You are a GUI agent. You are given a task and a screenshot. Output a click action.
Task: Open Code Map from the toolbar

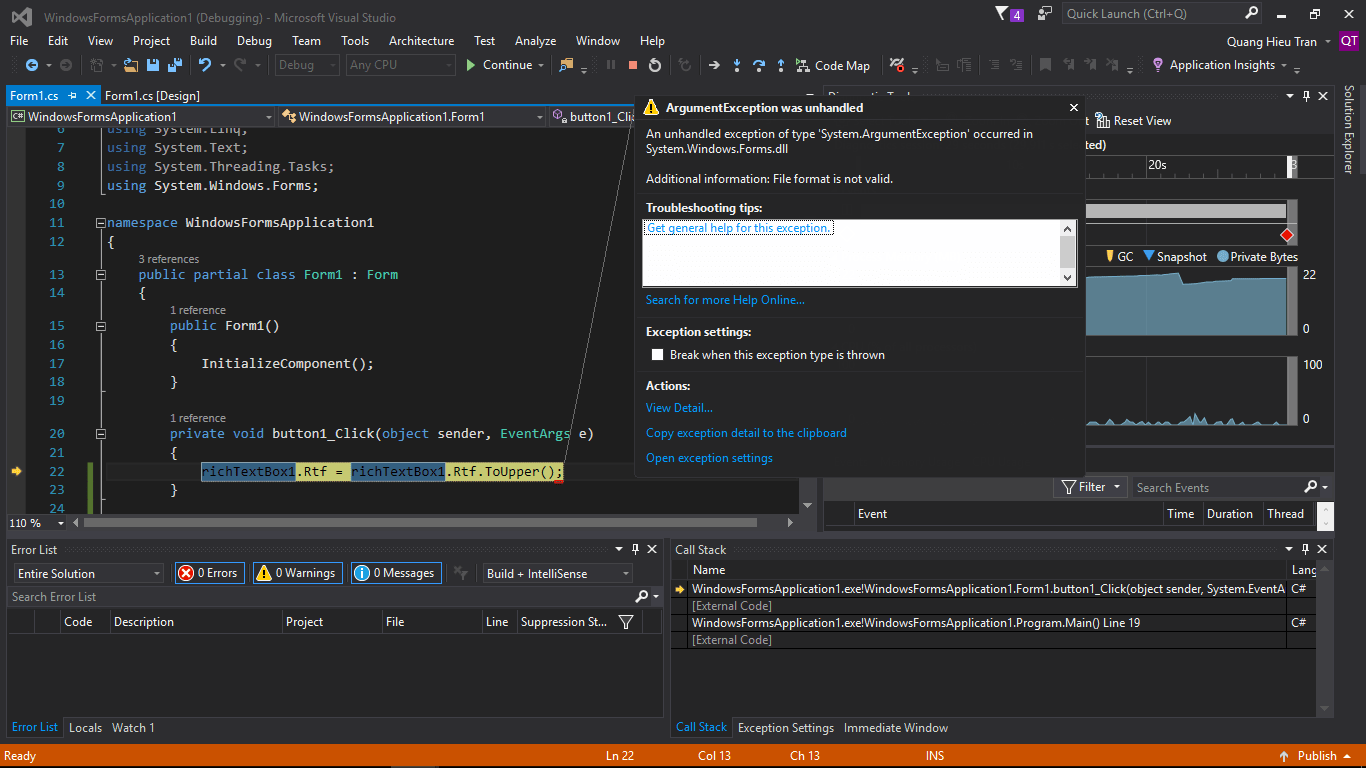[x=833, y=65]
